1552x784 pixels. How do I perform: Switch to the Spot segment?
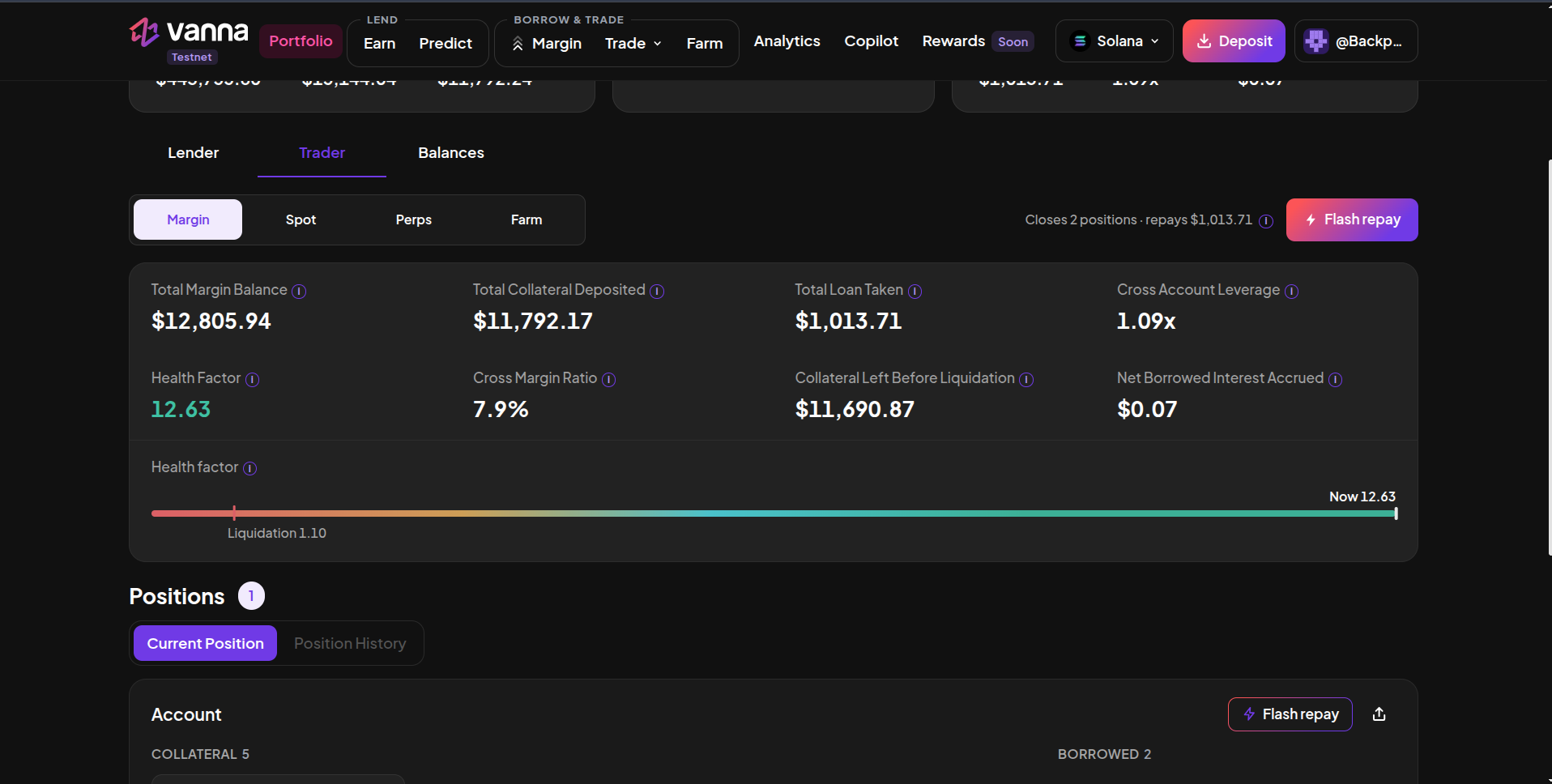(301, 219)
